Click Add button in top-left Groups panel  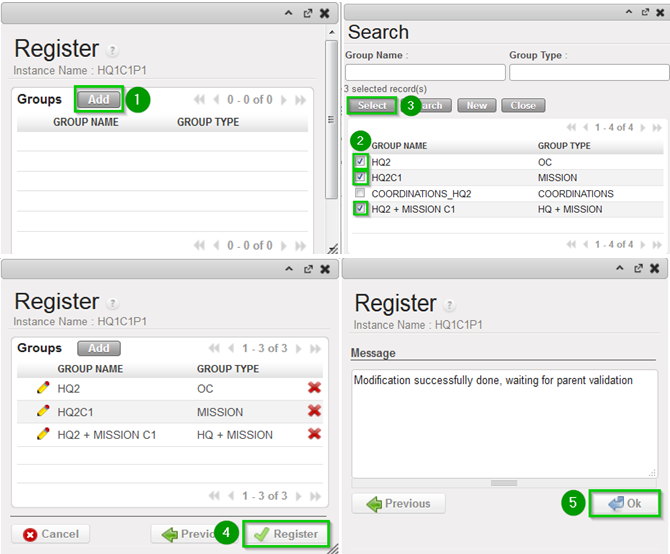99,100
